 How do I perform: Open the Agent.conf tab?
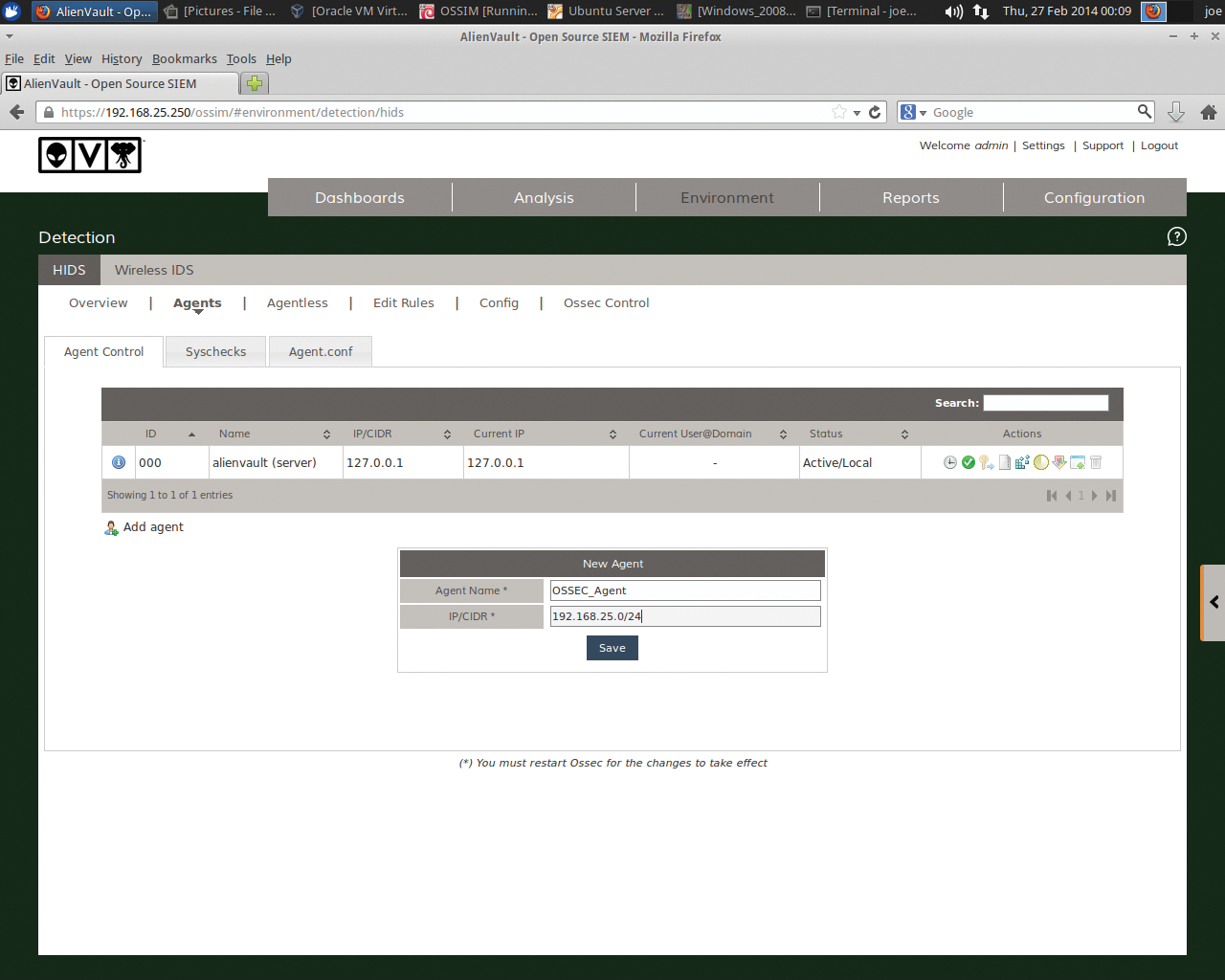(321, 351)
